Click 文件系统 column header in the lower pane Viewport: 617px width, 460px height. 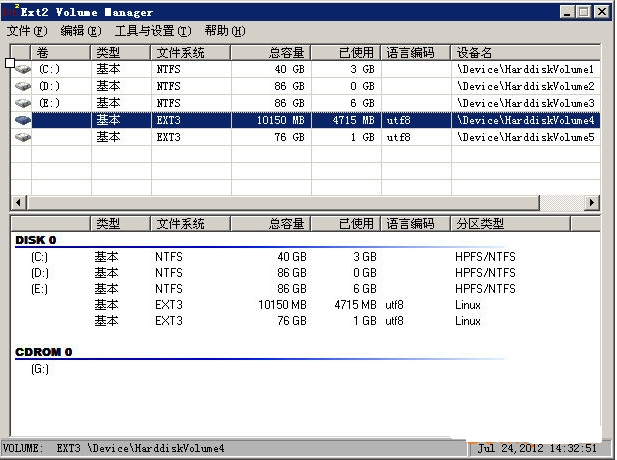point(191,224)
